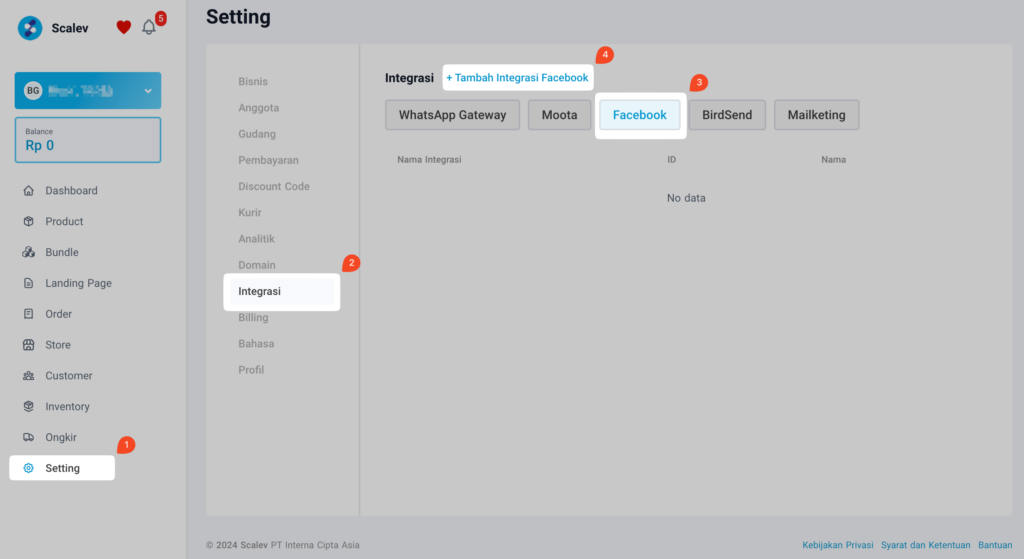Open the Bundle menu item
This screenshot has height=559, width=1024.
click(62, 252)
